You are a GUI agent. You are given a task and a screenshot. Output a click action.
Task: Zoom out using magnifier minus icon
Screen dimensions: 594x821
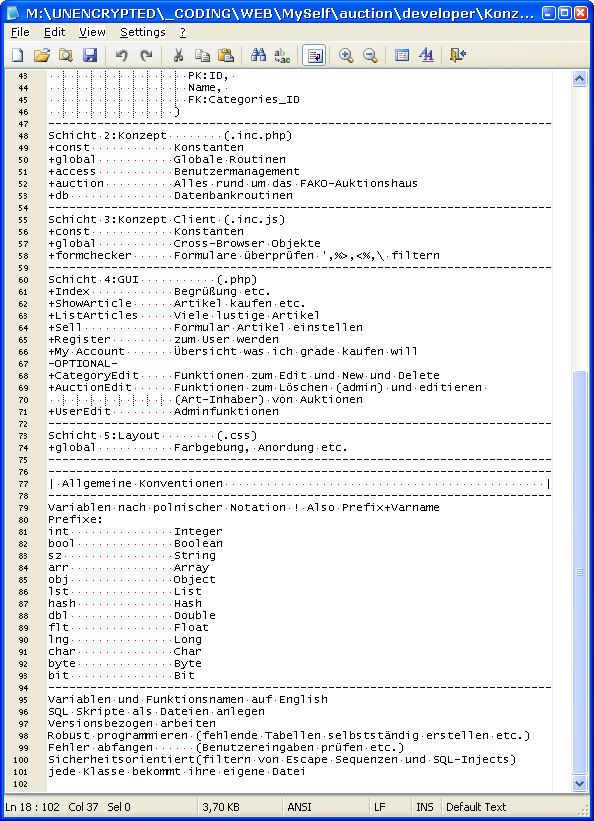click(x=370, y=55)
